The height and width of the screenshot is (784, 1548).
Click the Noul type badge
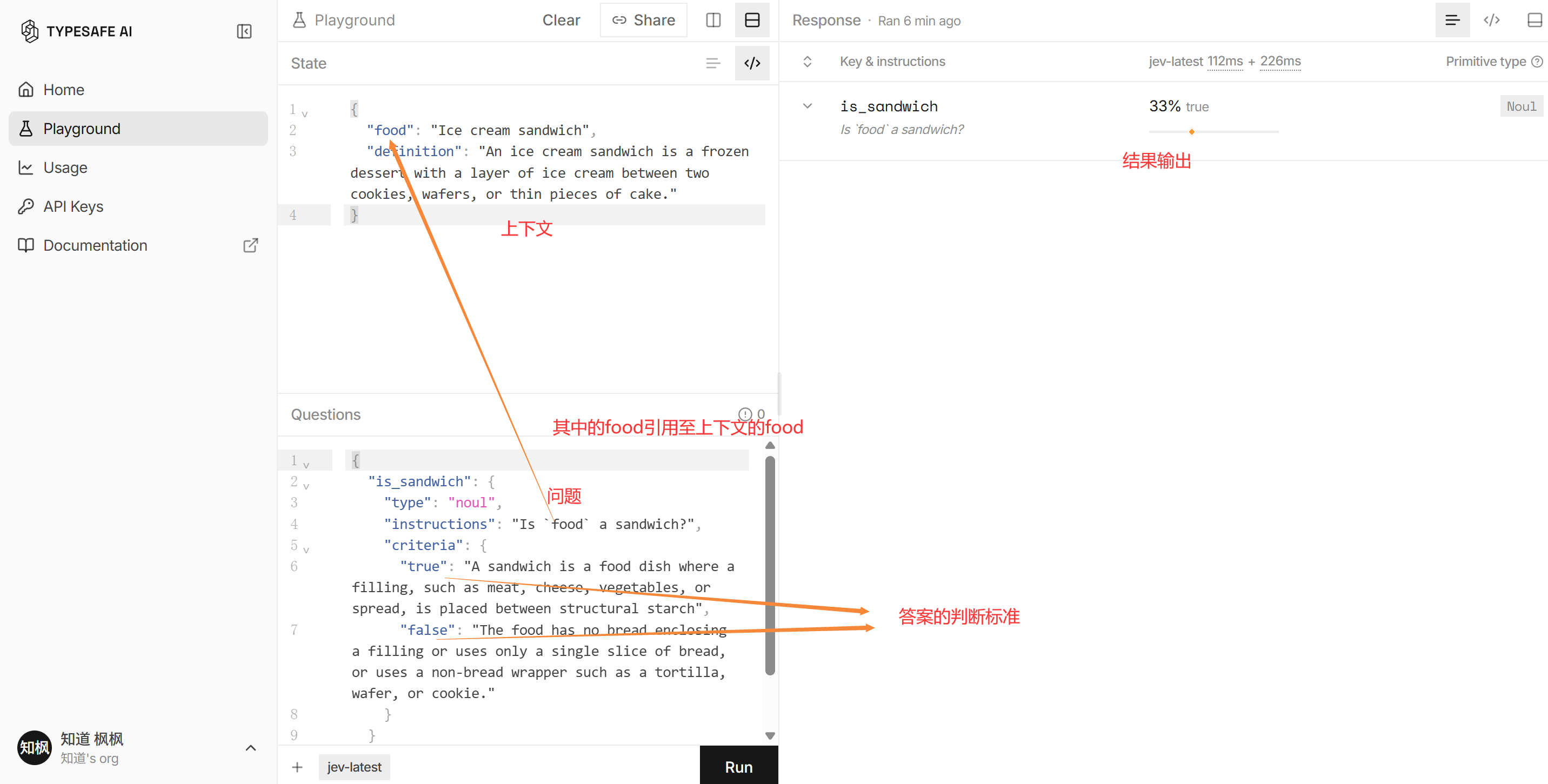(x=1521, y=106)
